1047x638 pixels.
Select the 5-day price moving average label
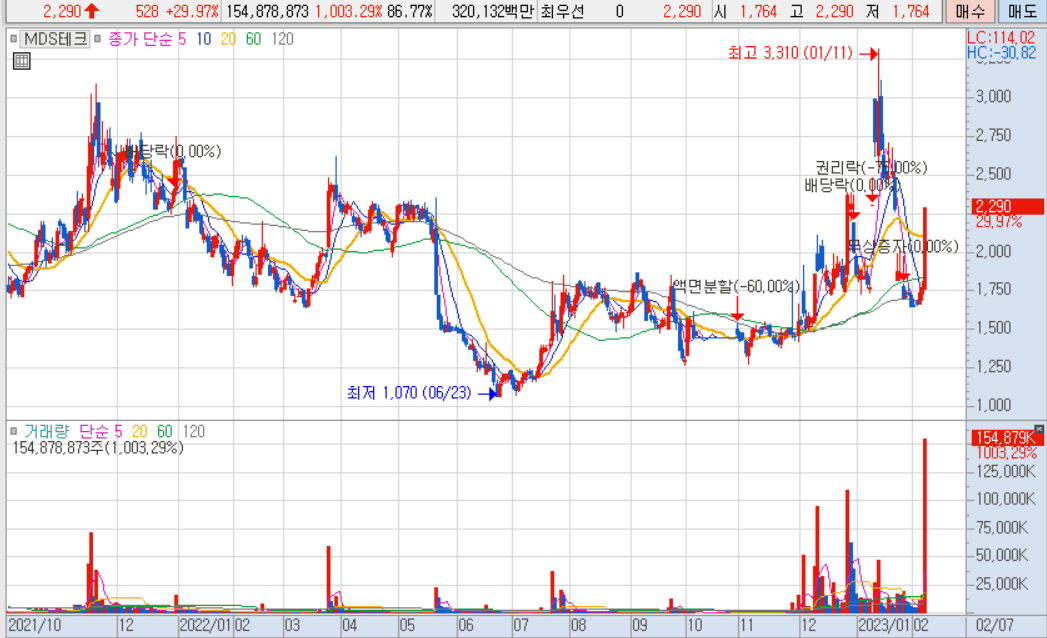pos(182,39)
